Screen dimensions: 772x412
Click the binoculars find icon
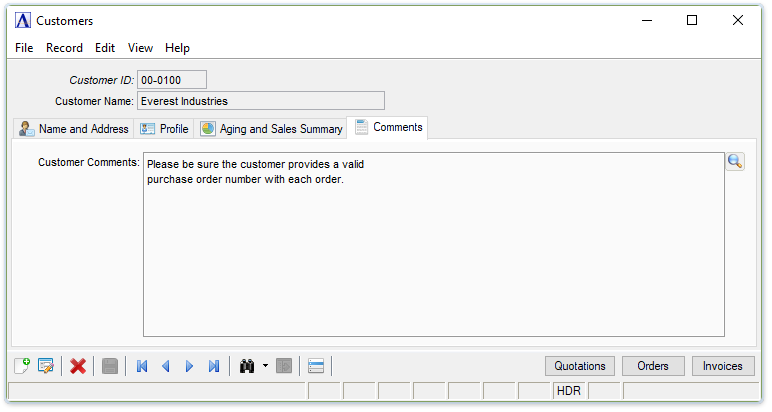(247, 366)
